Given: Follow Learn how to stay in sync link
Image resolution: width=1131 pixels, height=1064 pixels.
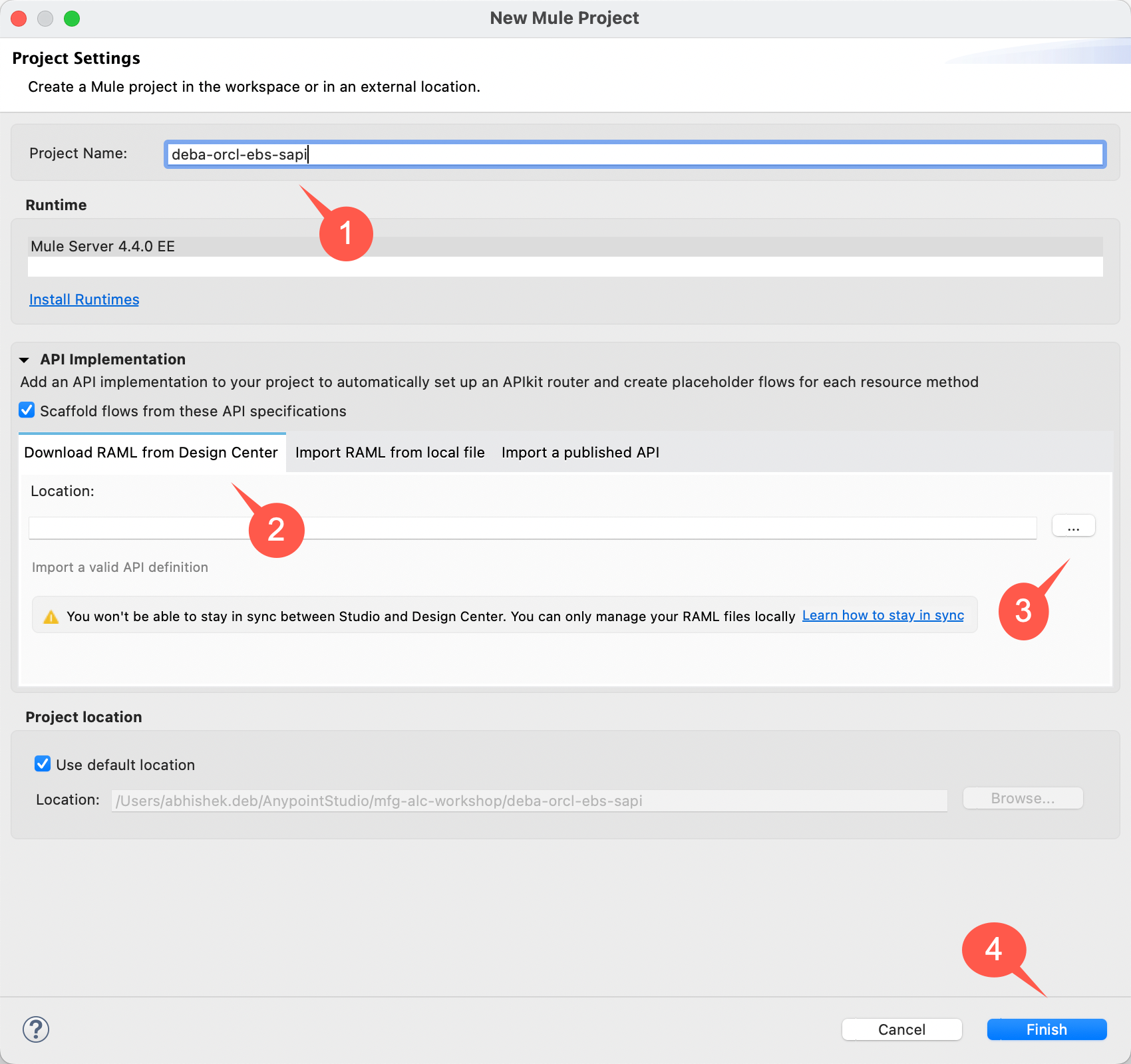Looking at the screenshot, I should pyautogui.click(x=883, y=616).
